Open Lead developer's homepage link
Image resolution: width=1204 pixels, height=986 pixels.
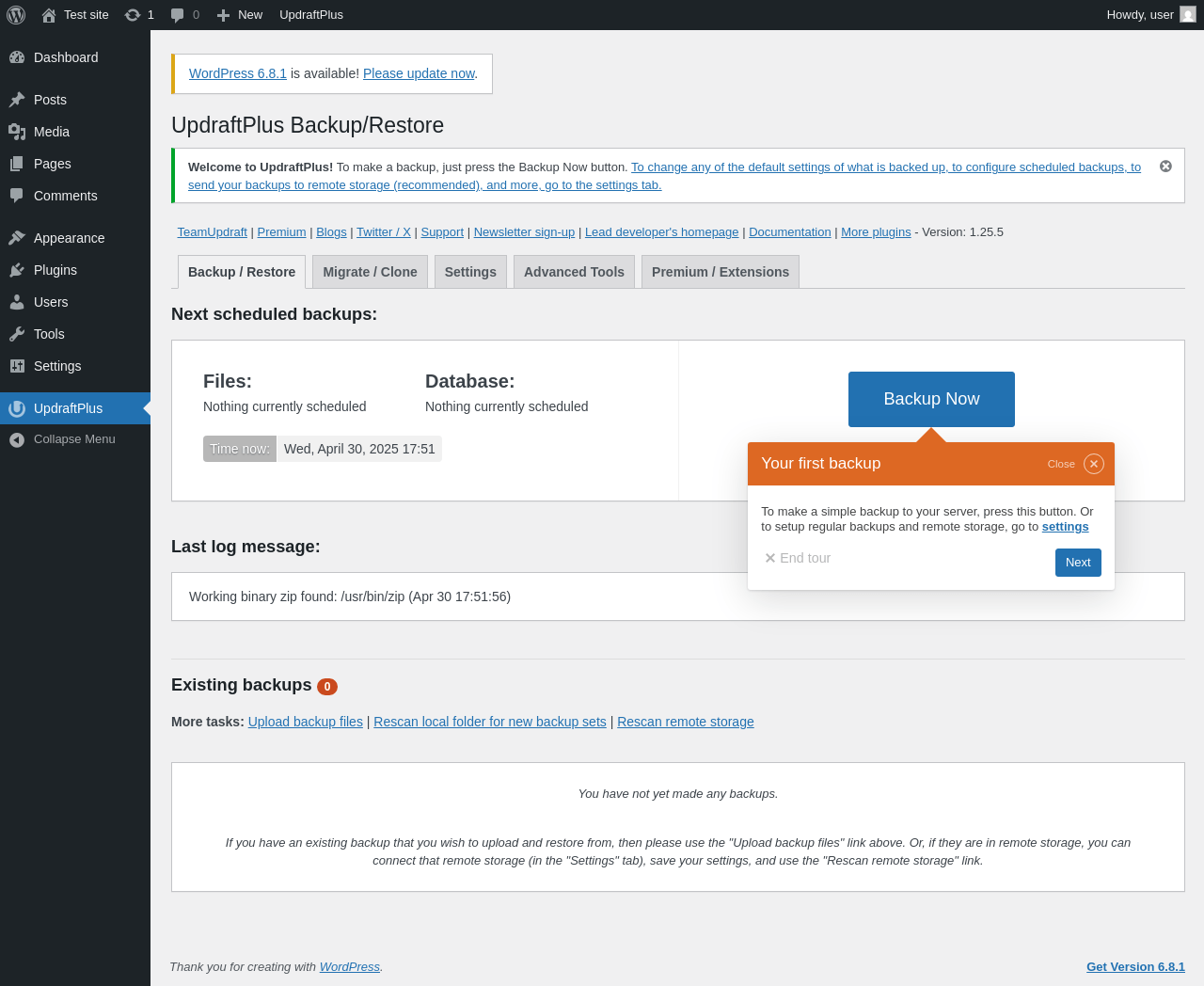[662, 232]
